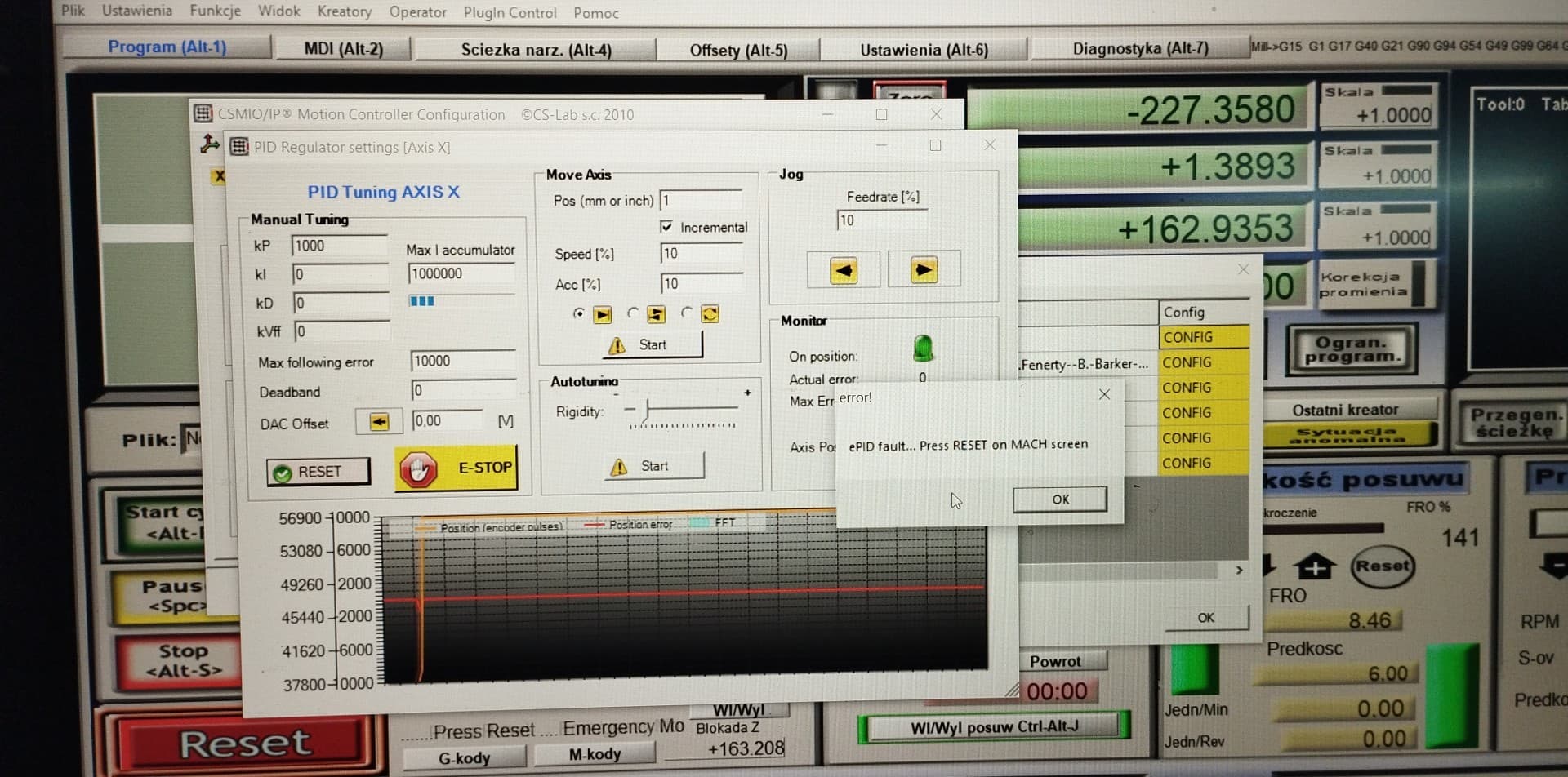Click Start in the Autotuning section
Viewport: 1568px width, 777px height.
point(653,466)
